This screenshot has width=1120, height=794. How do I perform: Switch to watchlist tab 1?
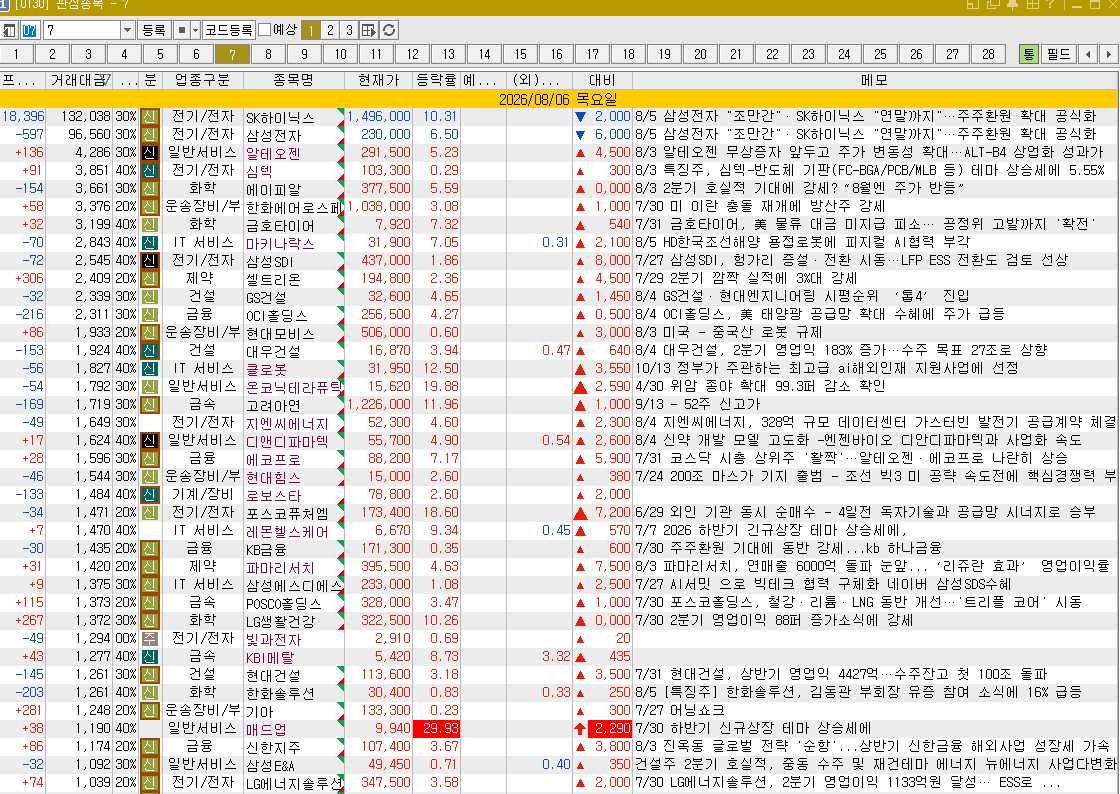click(x=16, y=54)
